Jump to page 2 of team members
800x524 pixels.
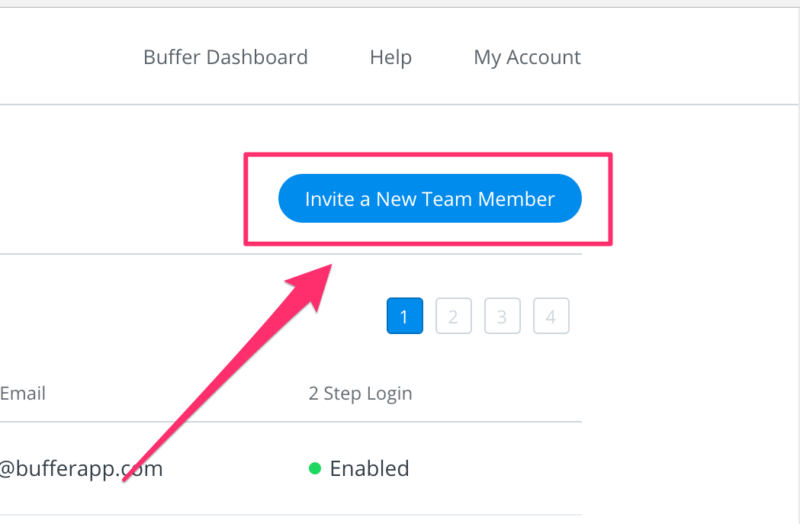453,317
